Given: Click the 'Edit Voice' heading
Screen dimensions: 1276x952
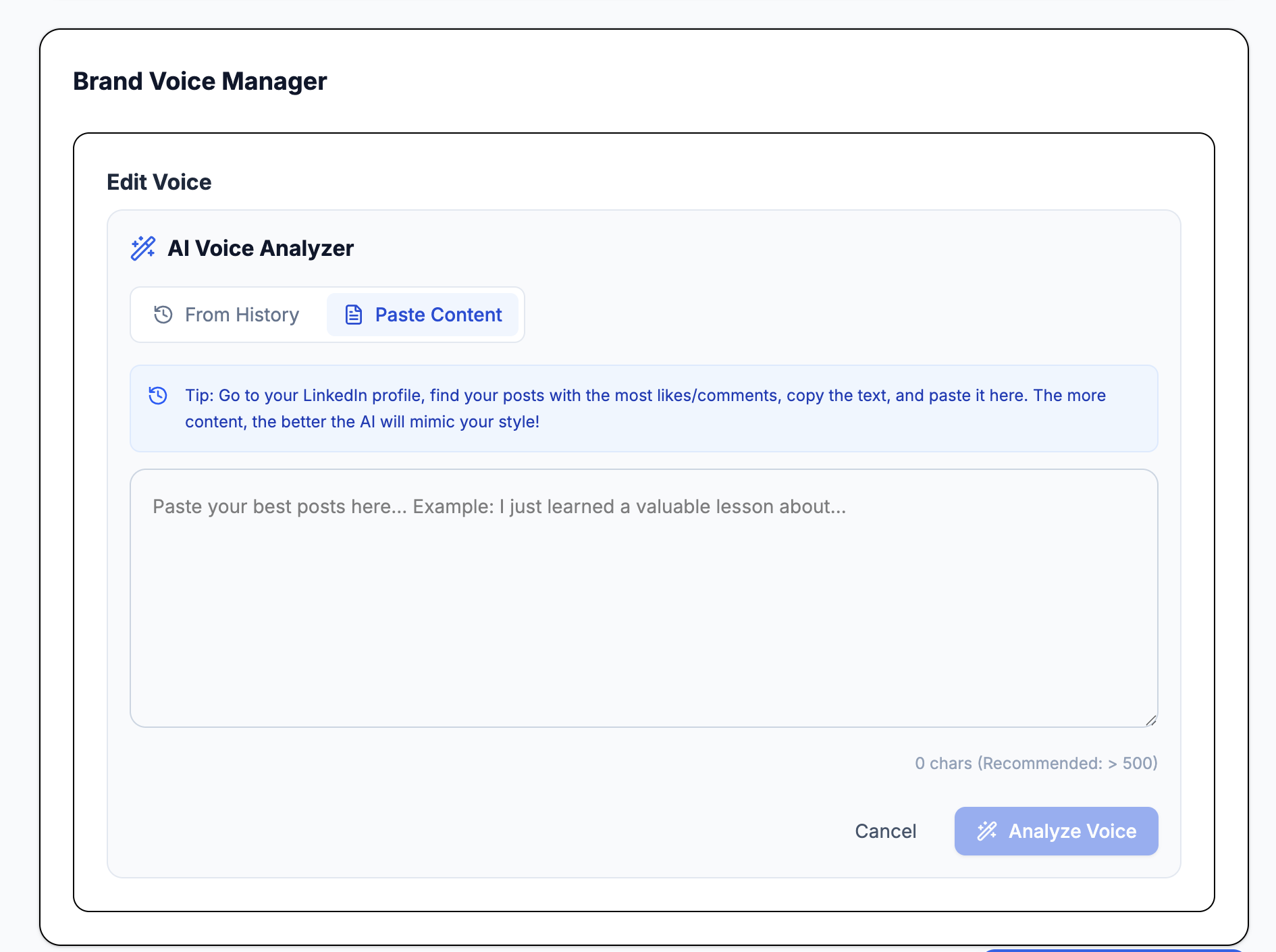Looking at the screenshot, I should click(159, 182).
